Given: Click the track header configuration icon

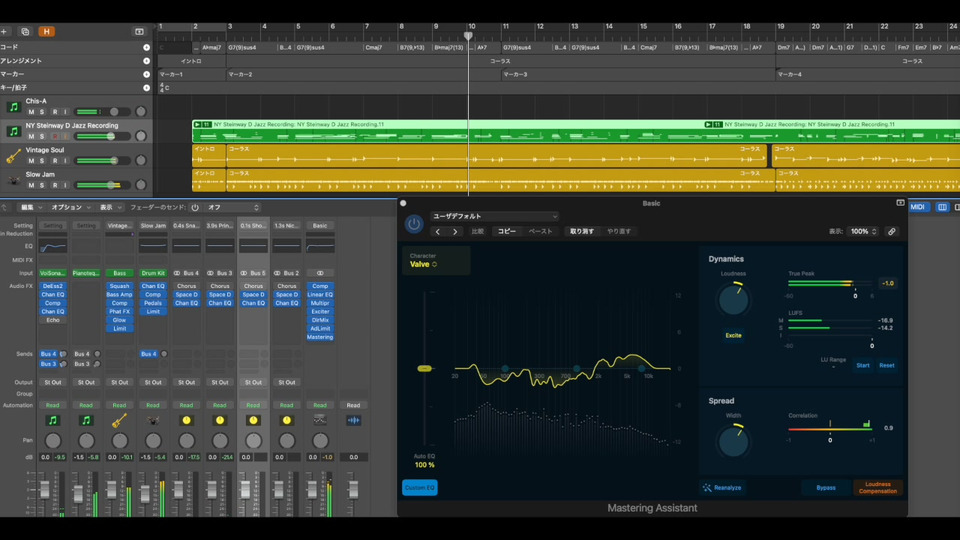Looking at the screenshot, I should 139,31.
